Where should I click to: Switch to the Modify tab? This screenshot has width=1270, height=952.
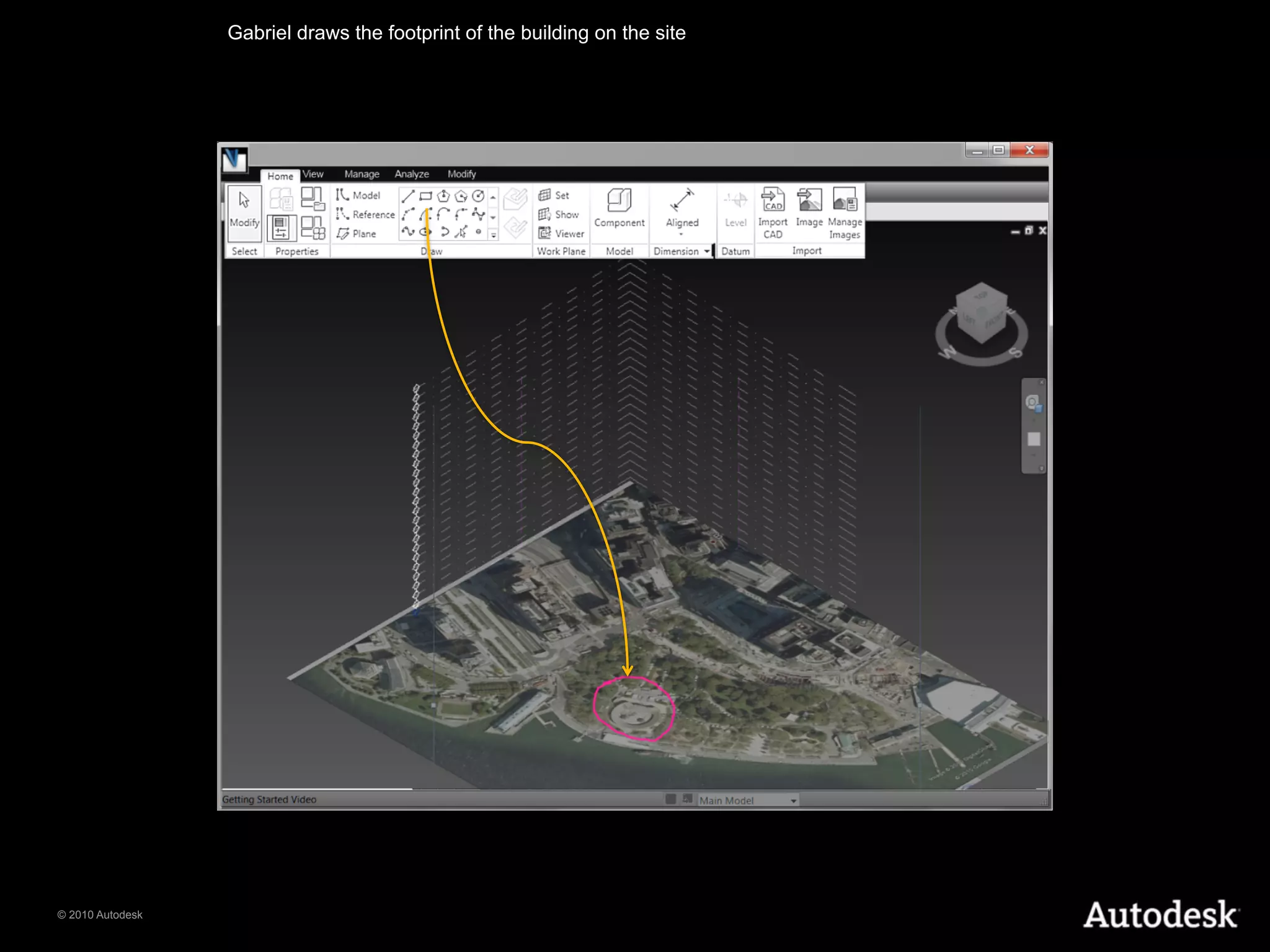coord(462,174)
